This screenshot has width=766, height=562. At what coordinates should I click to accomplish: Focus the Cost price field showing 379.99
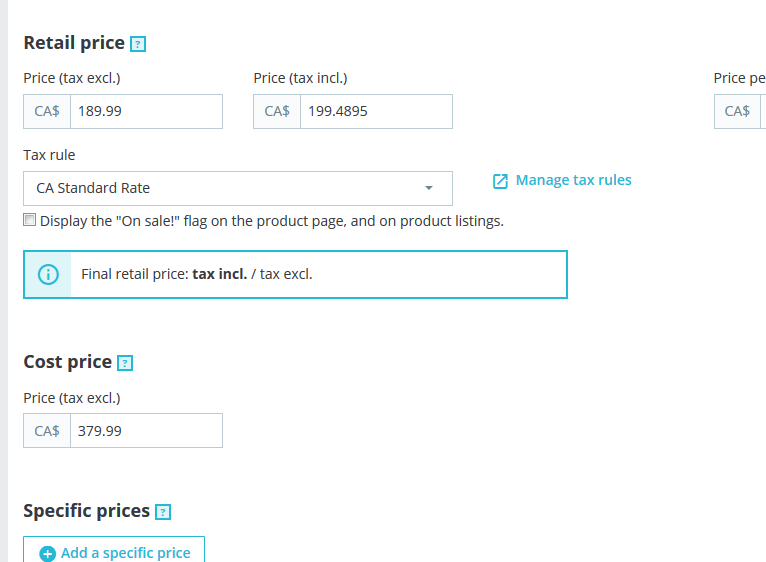coord(146,431)
